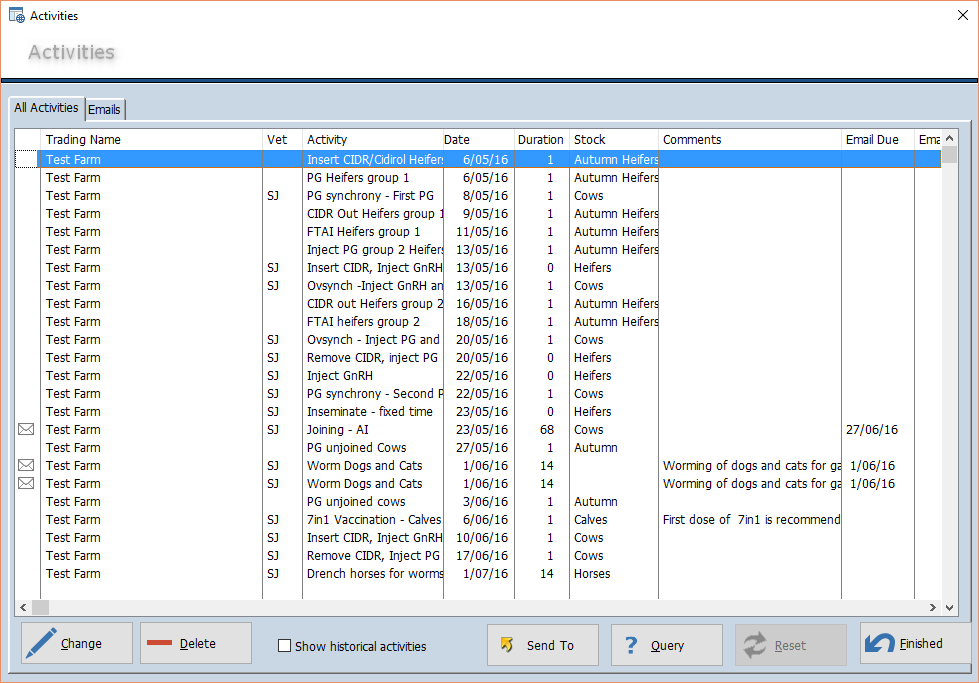Select the Drench horses for worms row
979x683 pixels.
(478, 573)
